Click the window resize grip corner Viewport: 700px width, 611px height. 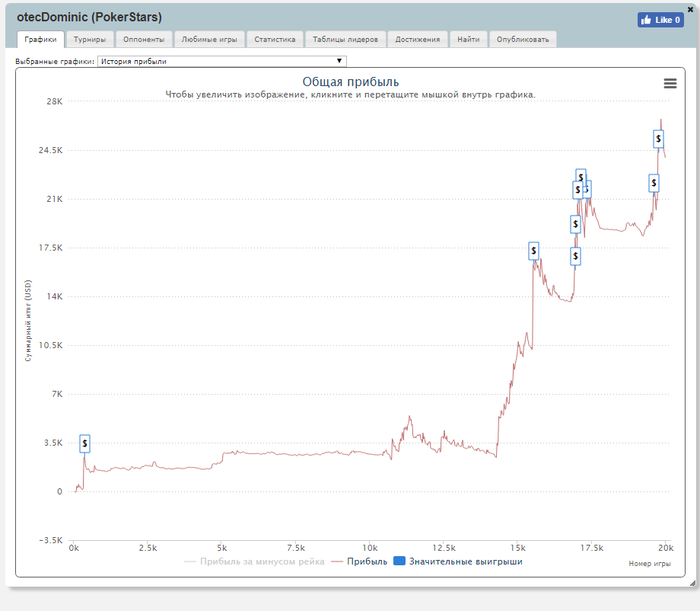coord(692,583)
